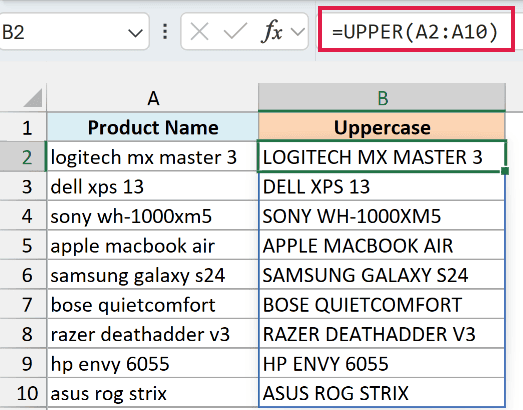The image size is (523, 410).
Task: Click the Uppercase header cell
Action: (382, 127)
